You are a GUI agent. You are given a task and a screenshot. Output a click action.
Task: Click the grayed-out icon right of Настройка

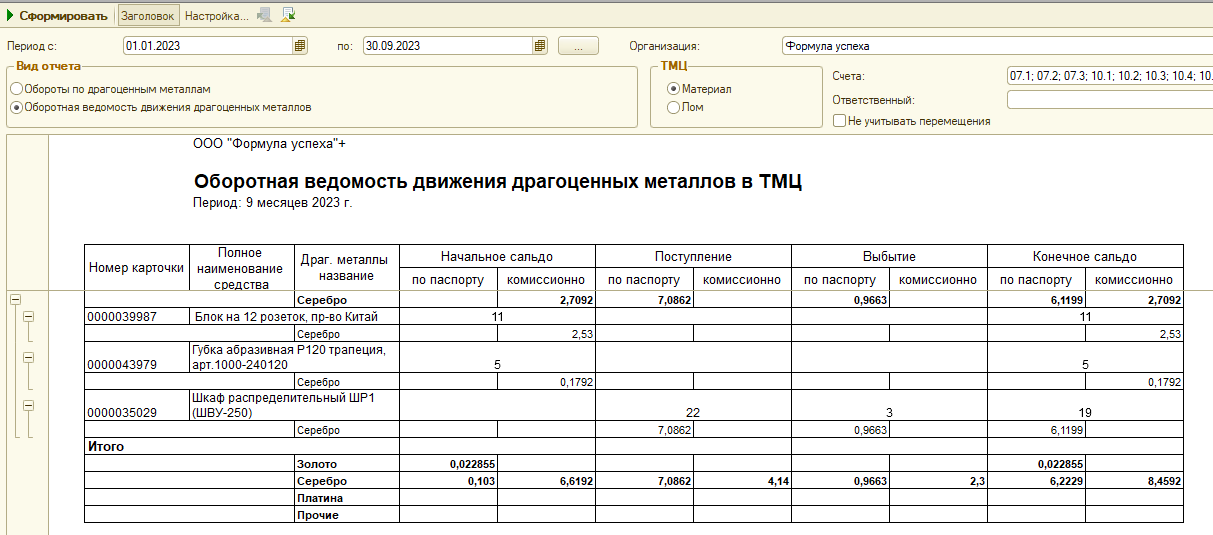pyautogui.click(x=264, y=15)
